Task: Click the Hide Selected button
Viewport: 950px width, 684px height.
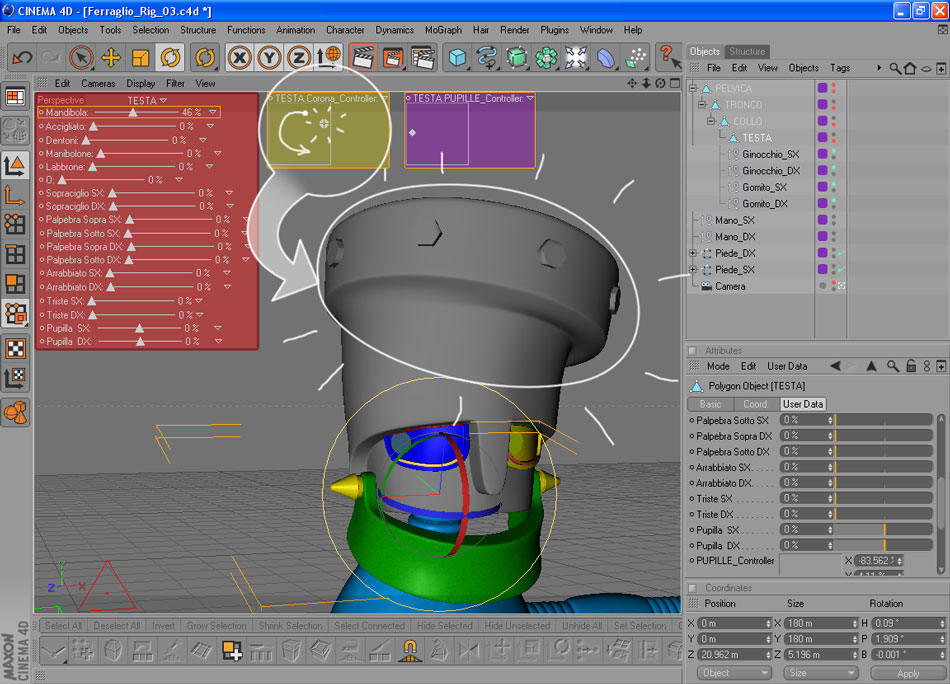Action: tap(444, 626)
